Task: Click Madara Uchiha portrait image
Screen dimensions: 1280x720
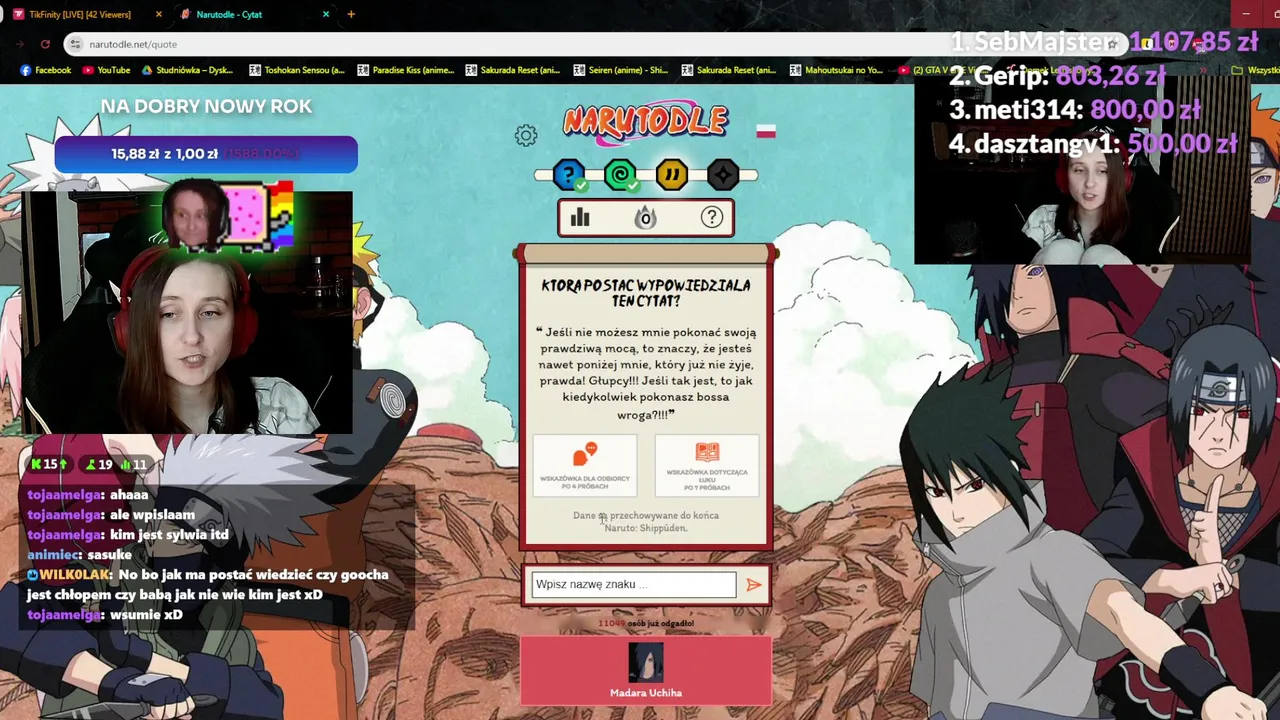Action: pyautogui.click(x=646, y=664)
